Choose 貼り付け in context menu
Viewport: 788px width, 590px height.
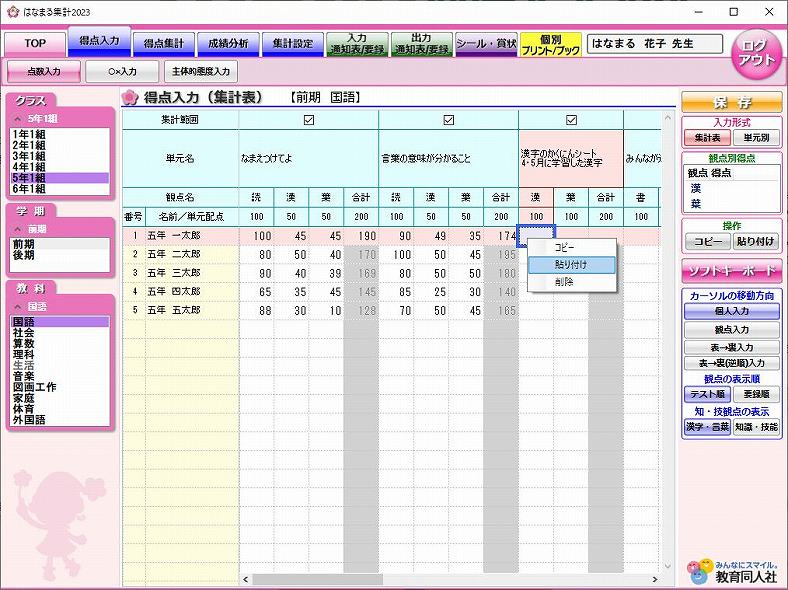pos(572,265)
